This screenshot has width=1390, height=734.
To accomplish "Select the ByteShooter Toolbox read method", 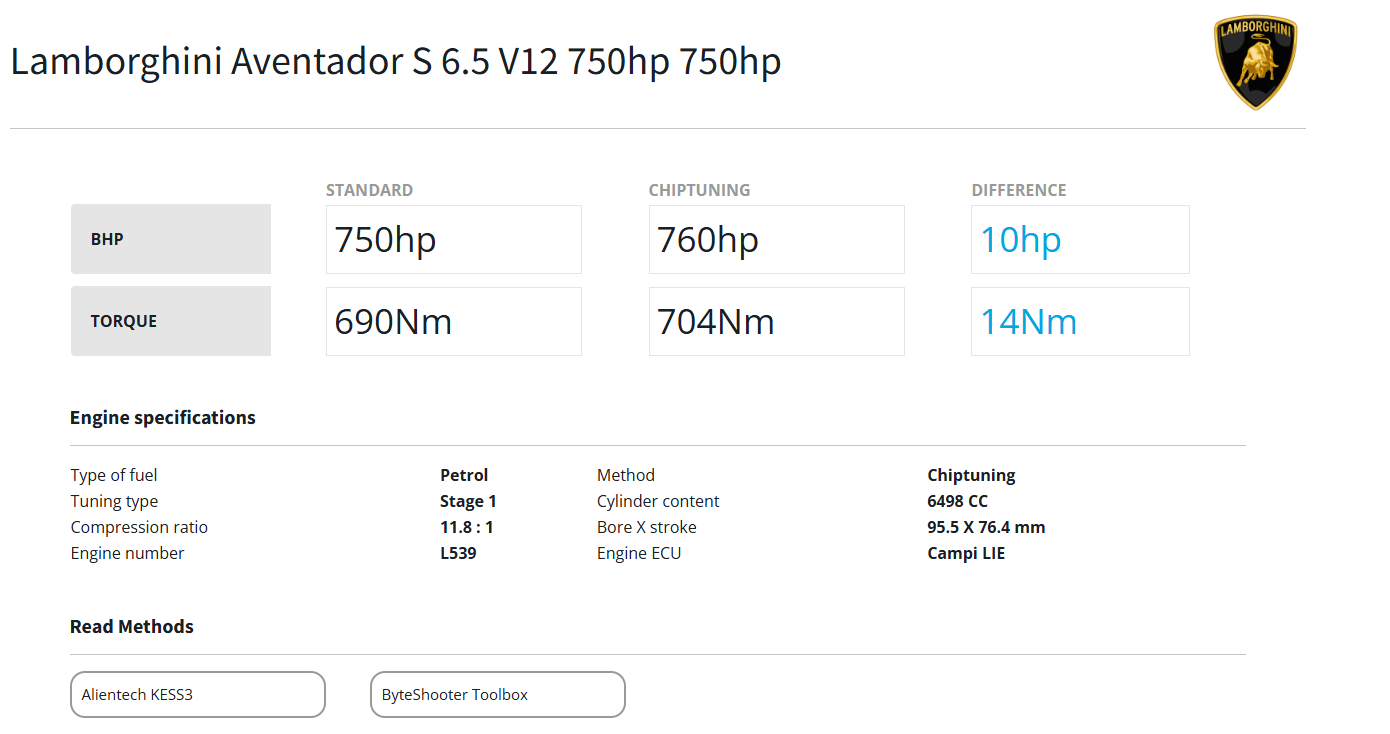I will click(x=497, y=694).
